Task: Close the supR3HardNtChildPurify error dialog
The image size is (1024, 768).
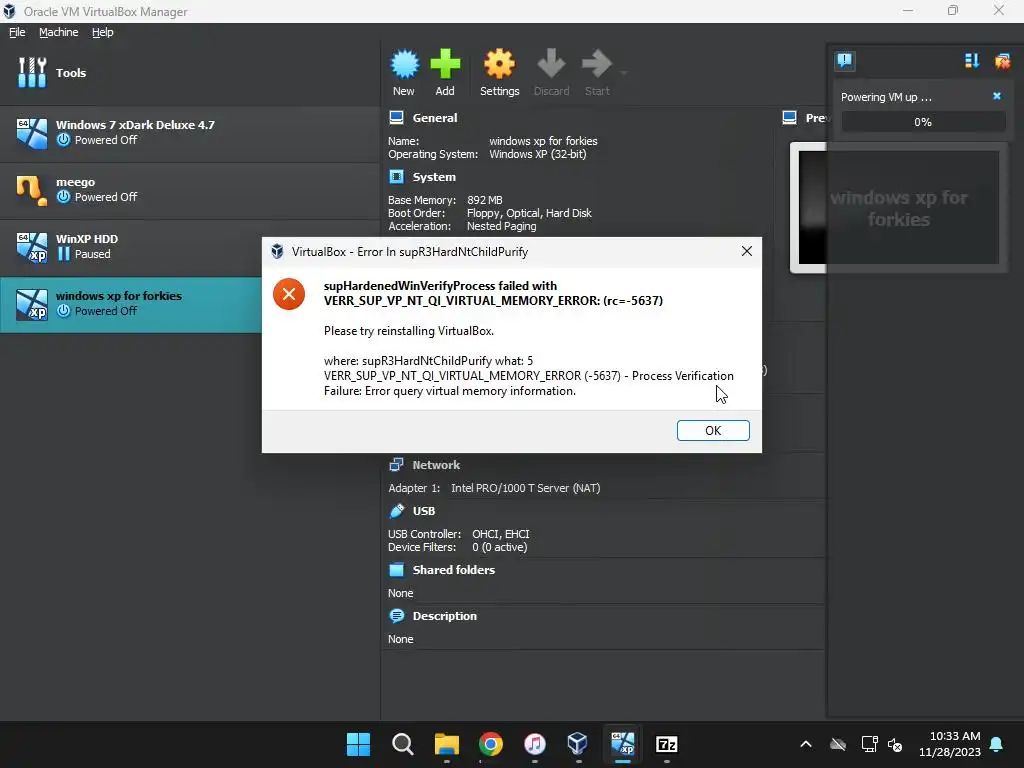Action: coord(746,251)
